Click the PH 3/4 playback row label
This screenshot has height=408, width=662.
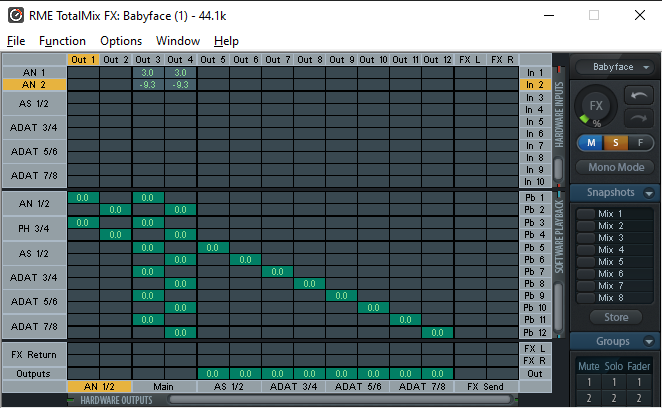34,228
